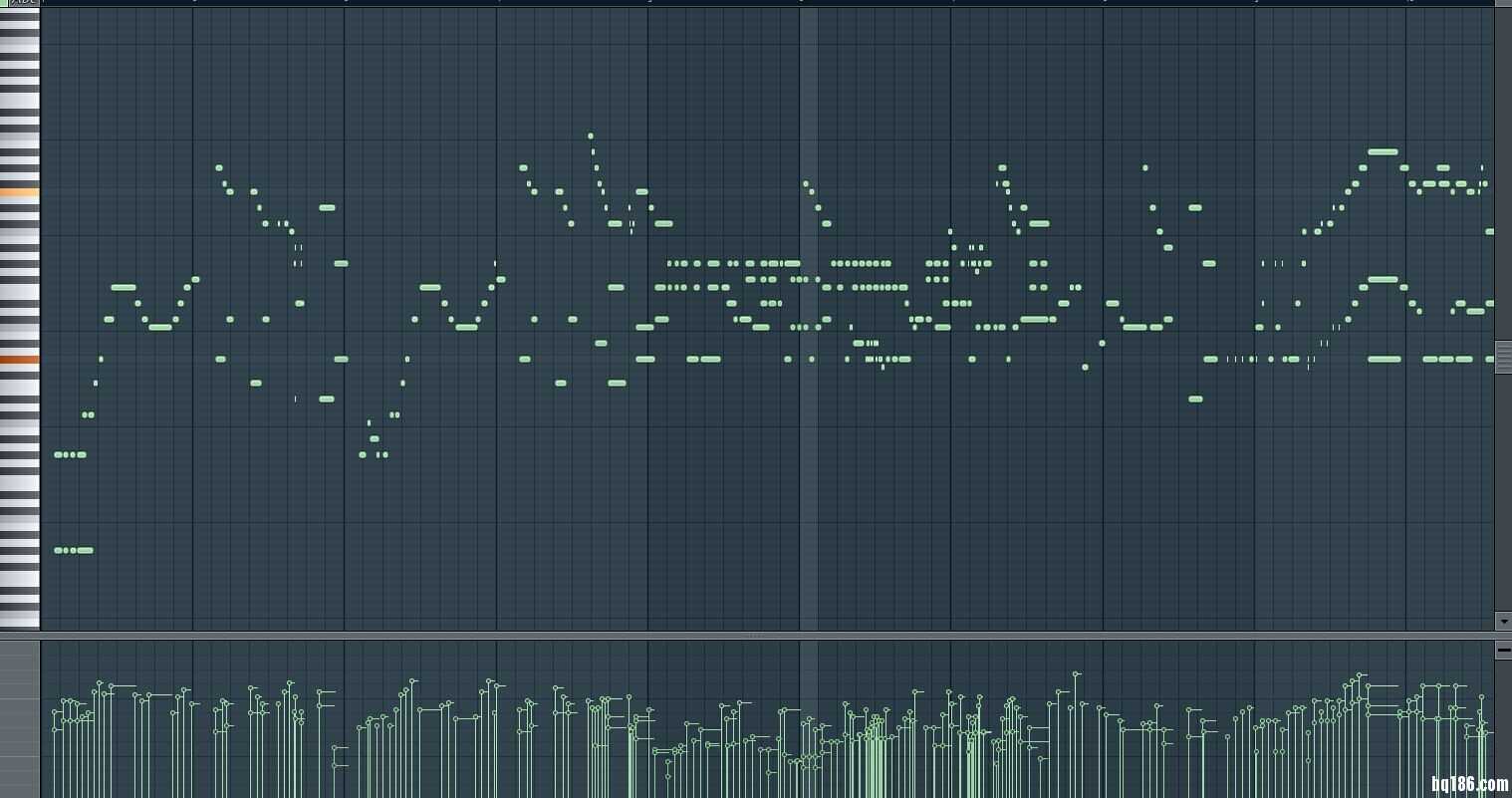Image resolution: width=1512 pixels, height=798 pixels.
Task: Click the highlighted playhead column in the grid
Action: tap(809, 319)
